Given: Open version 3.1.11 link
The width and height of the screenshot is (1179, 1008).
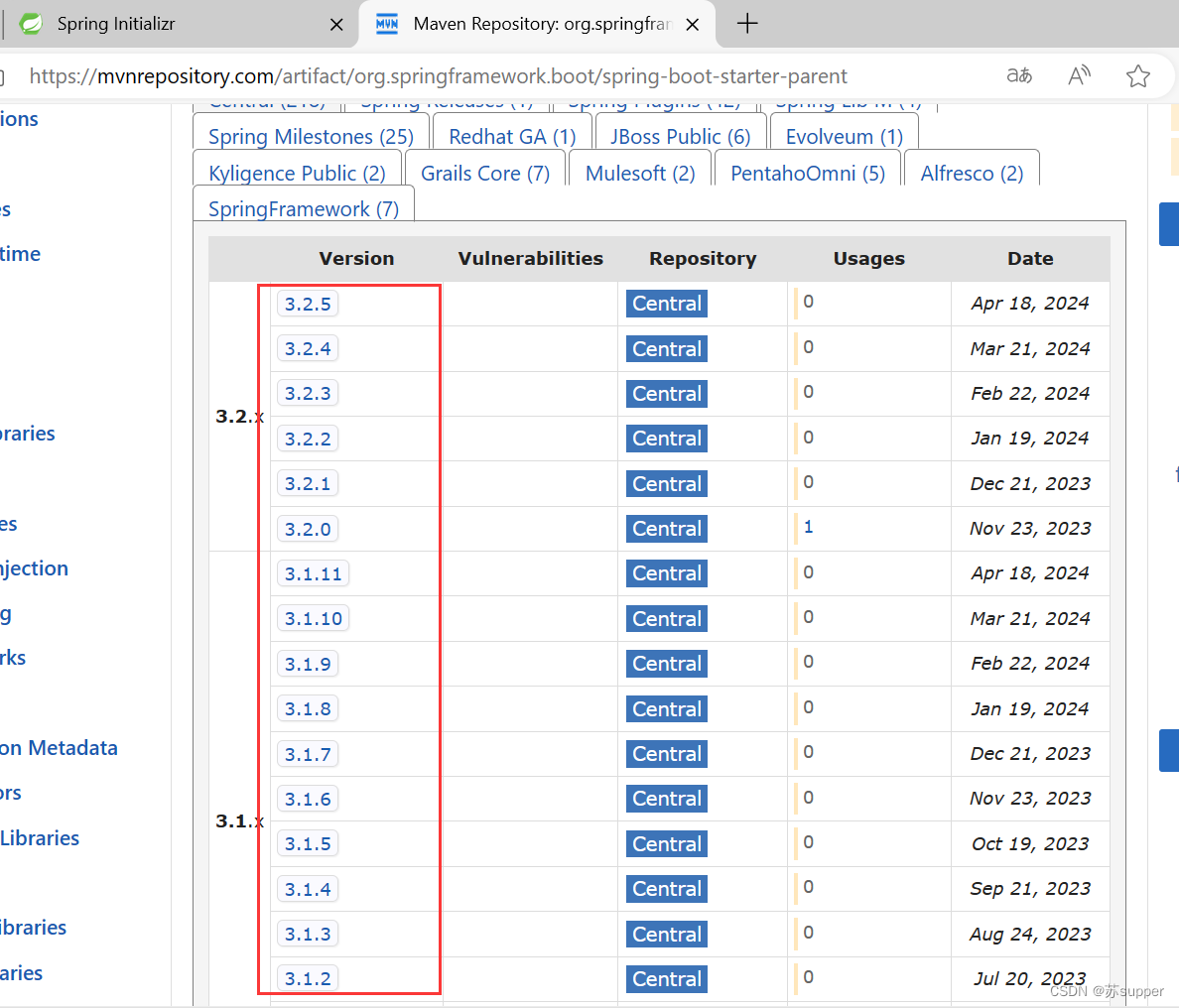Looking at the screenshot, I should (x=313, y=573).
